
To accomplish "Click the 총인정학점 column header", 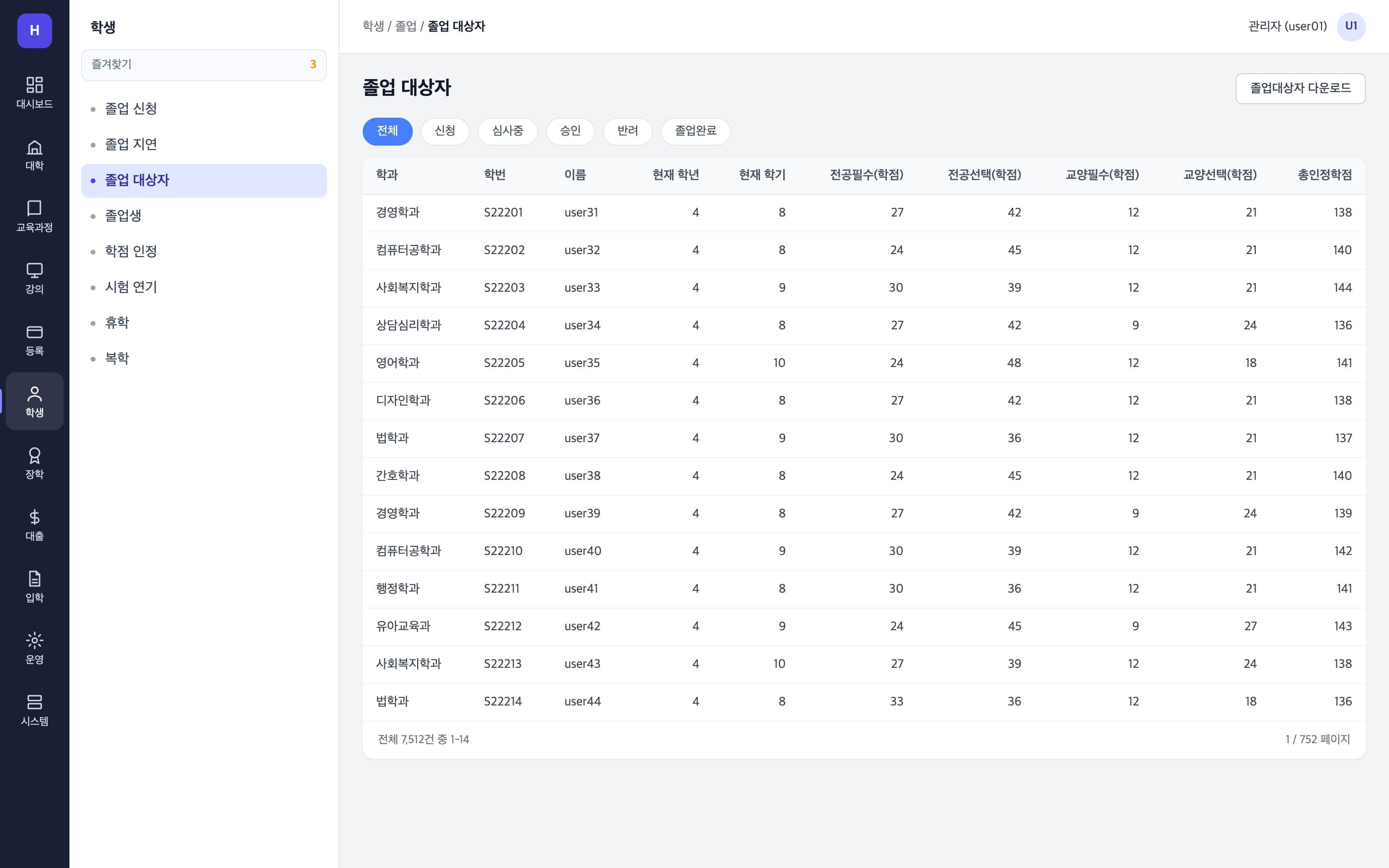I will pyautogui.click(x=1325, y=175).
